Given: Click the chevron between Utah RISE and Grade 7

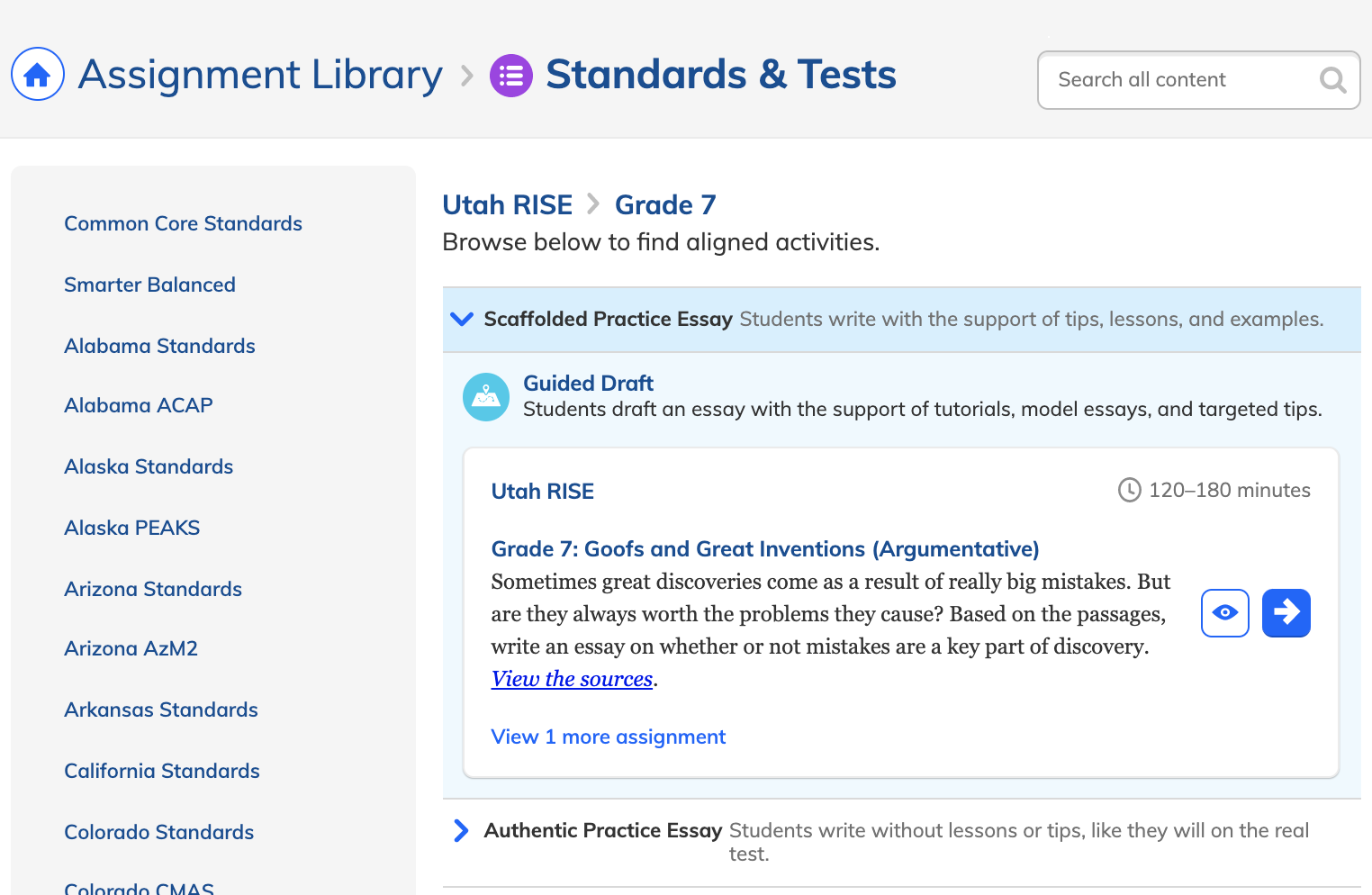Looking at the screenshot, I should click(x=593, y=204).
